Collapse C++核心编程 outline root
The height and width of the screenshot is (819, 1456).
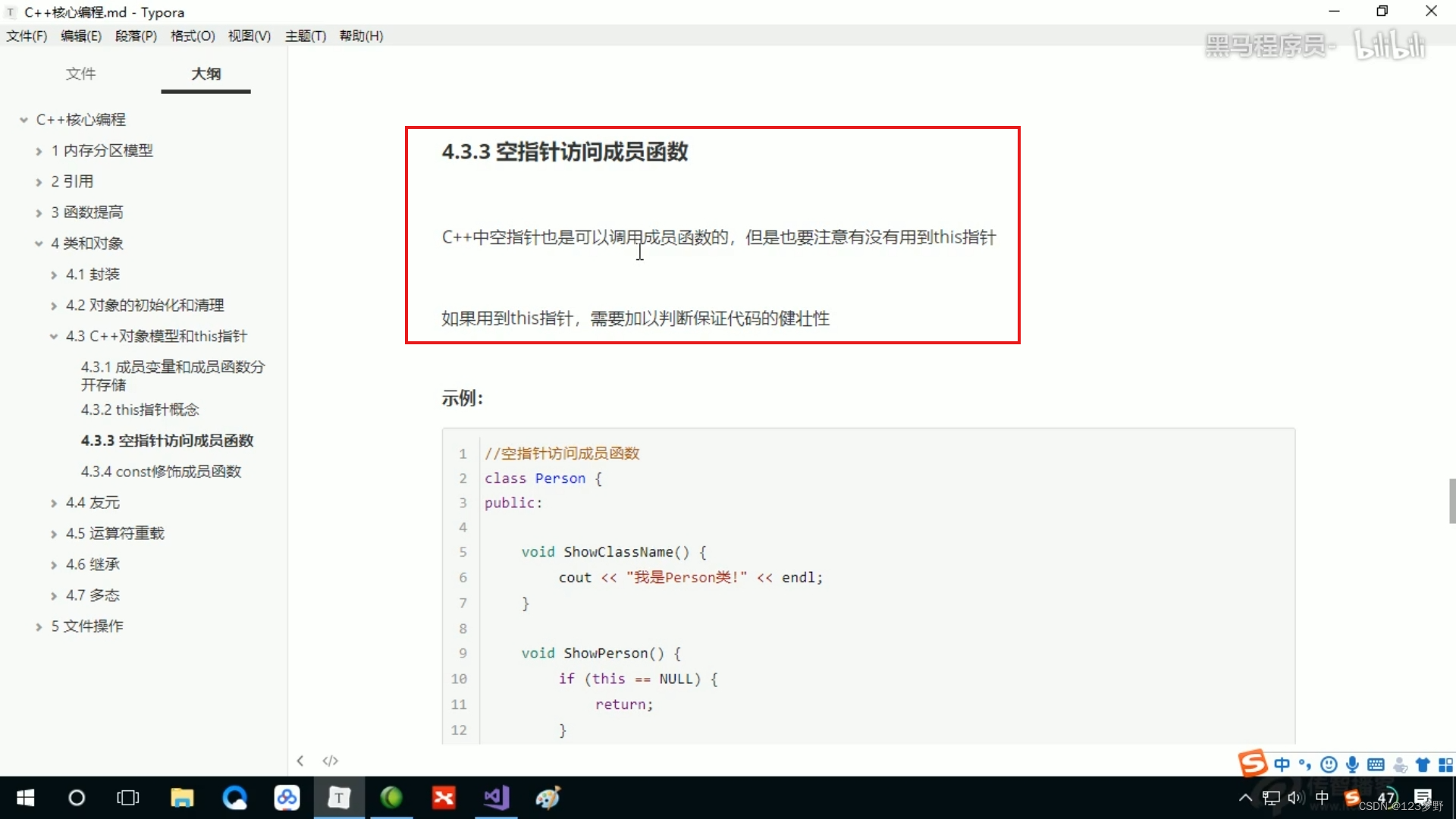(x=24, y=120)
